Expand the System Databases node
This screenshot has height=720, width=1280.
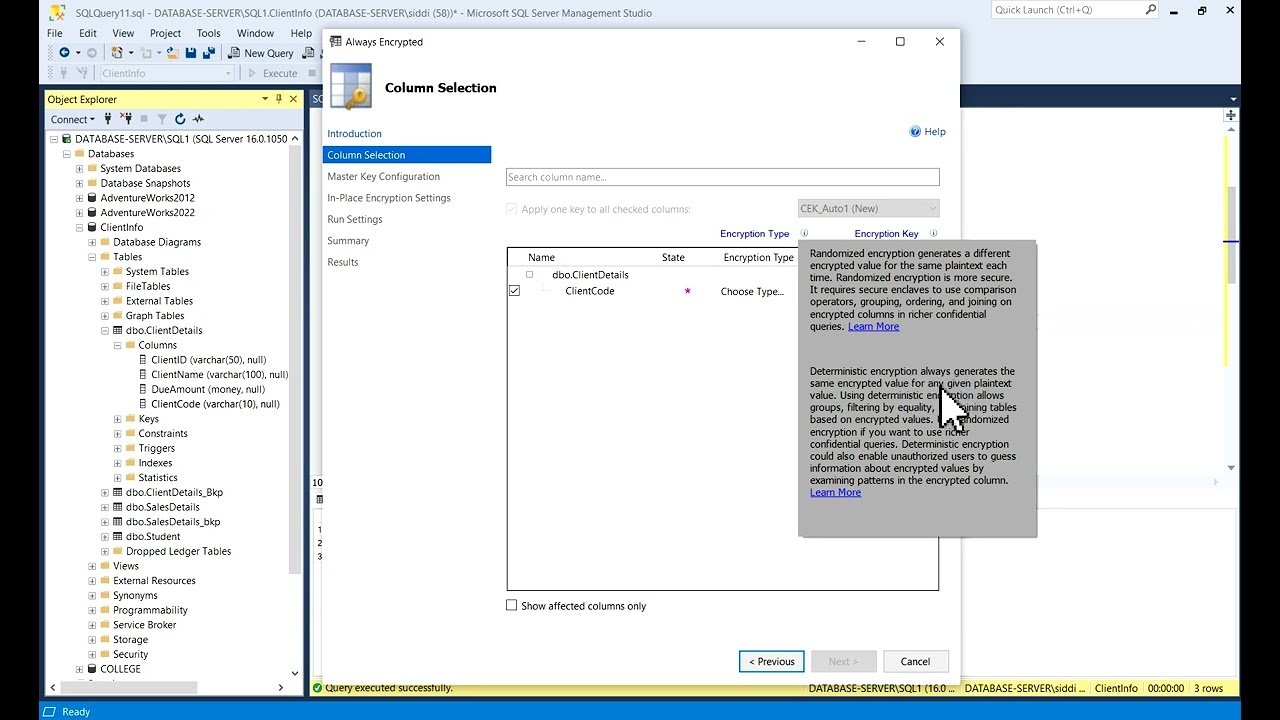(x=79, y=169)
